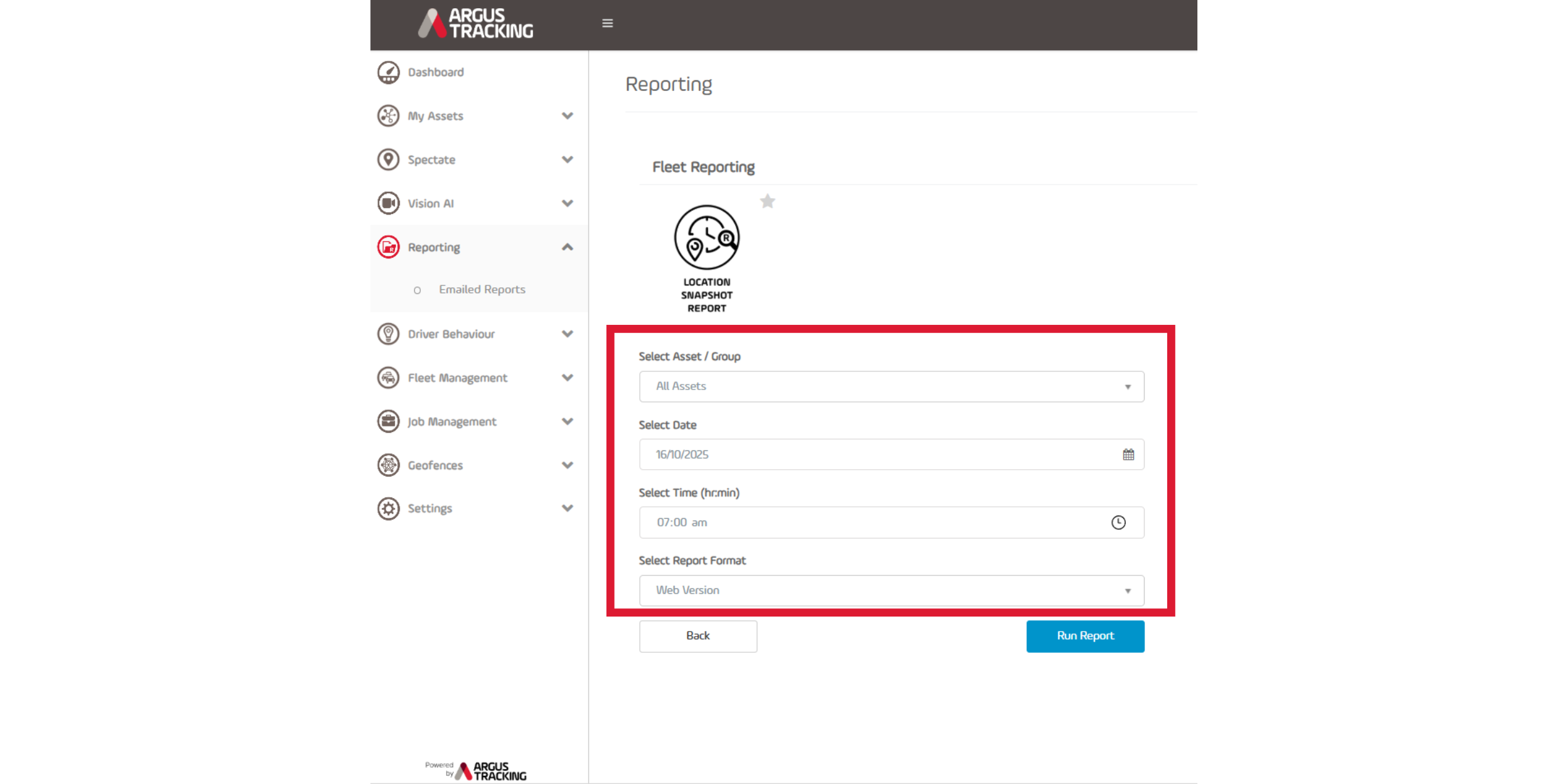Select the Spectate menu label
Image resolution: width=1568 pixels, height=784 pixels.
point(432,160)
